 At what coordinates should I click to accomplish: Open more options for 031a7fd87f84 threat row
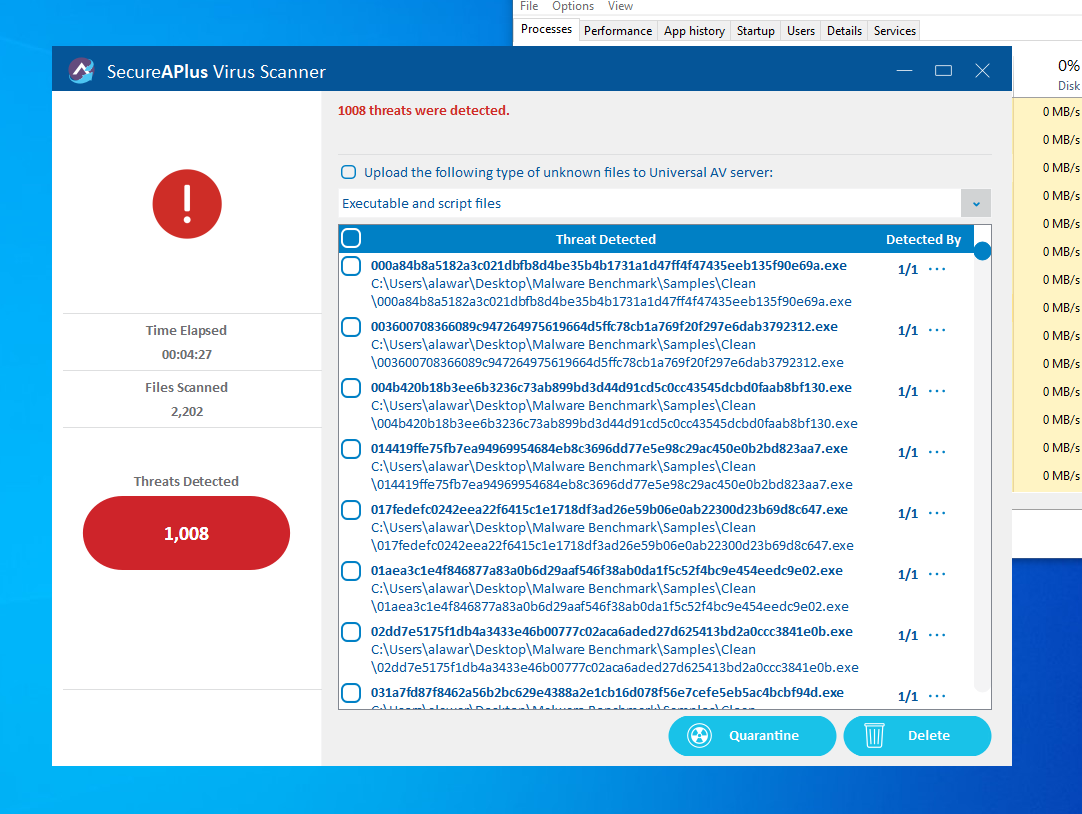[x=937, y=696]
